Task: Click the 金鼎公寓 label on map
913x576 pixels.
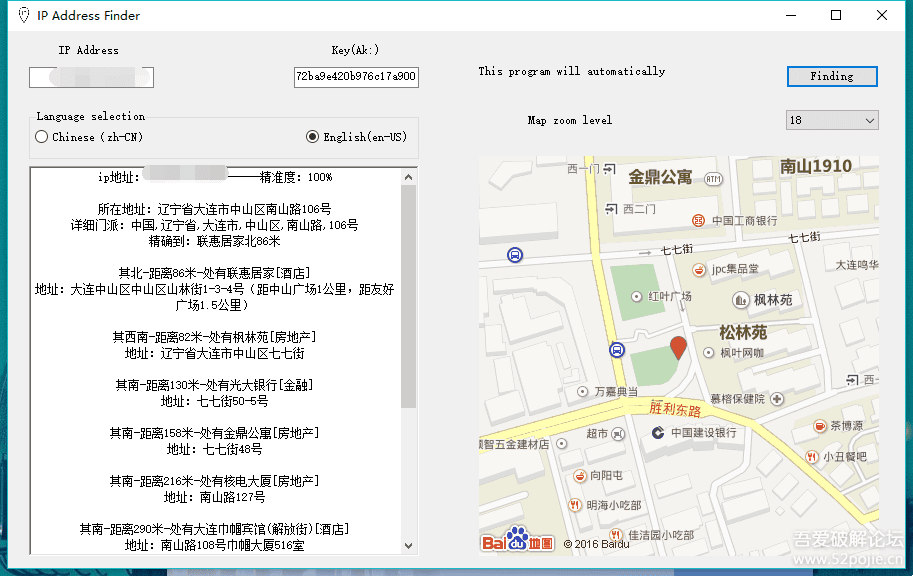Action: click(x=660, y=176)
